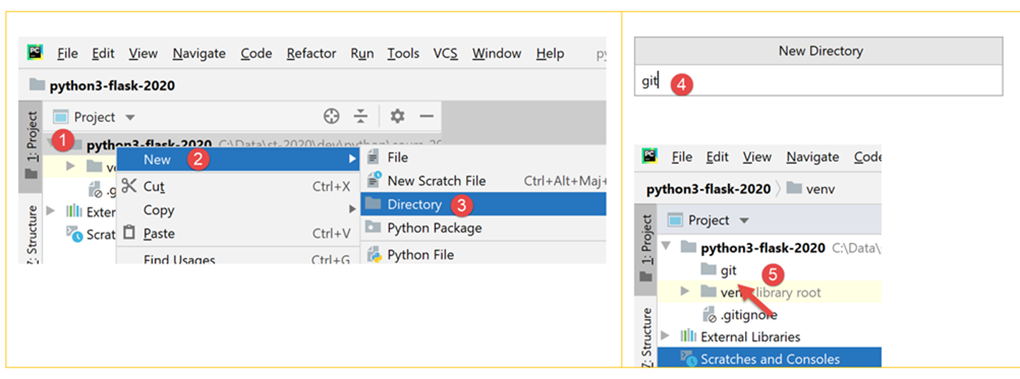Click the Python File icon in submenu
This screenshot has height=379, width=1020.
tap(373, 254)
